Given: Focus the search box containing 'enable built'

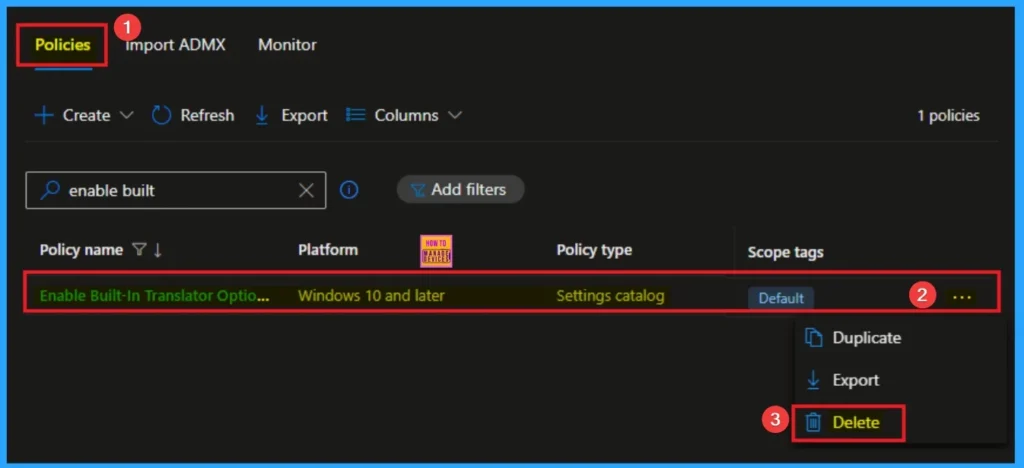Looking at the screenshot, I should (x=176, y=191).
